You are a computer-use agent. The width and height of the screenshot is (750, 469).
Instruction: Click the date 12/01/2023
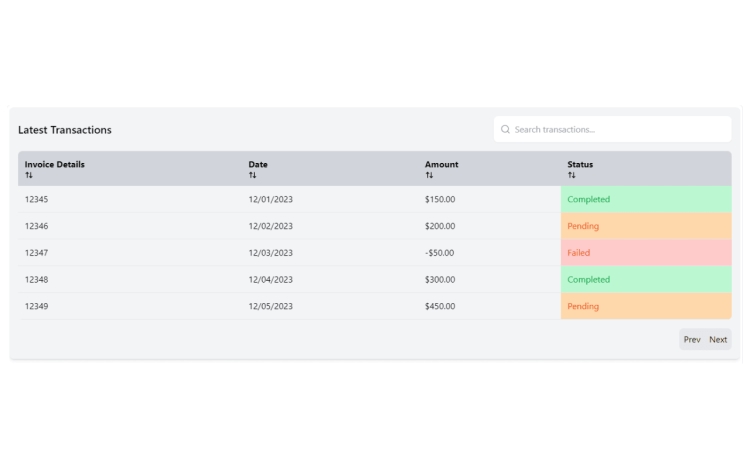click(270, 199)
